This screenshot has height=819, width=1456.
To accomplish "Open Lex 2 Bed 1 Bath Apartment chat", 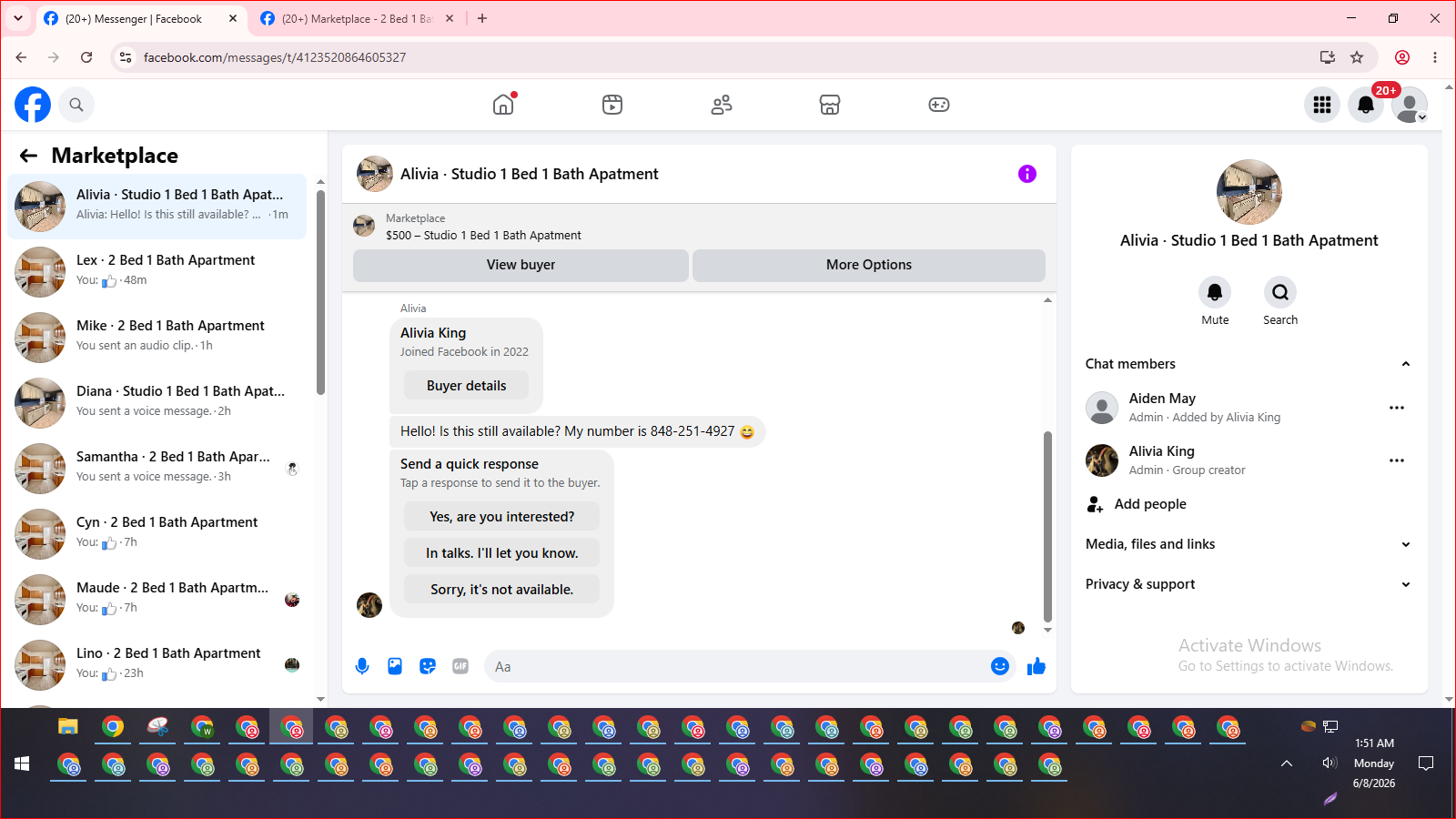I will tap(157, 272).
